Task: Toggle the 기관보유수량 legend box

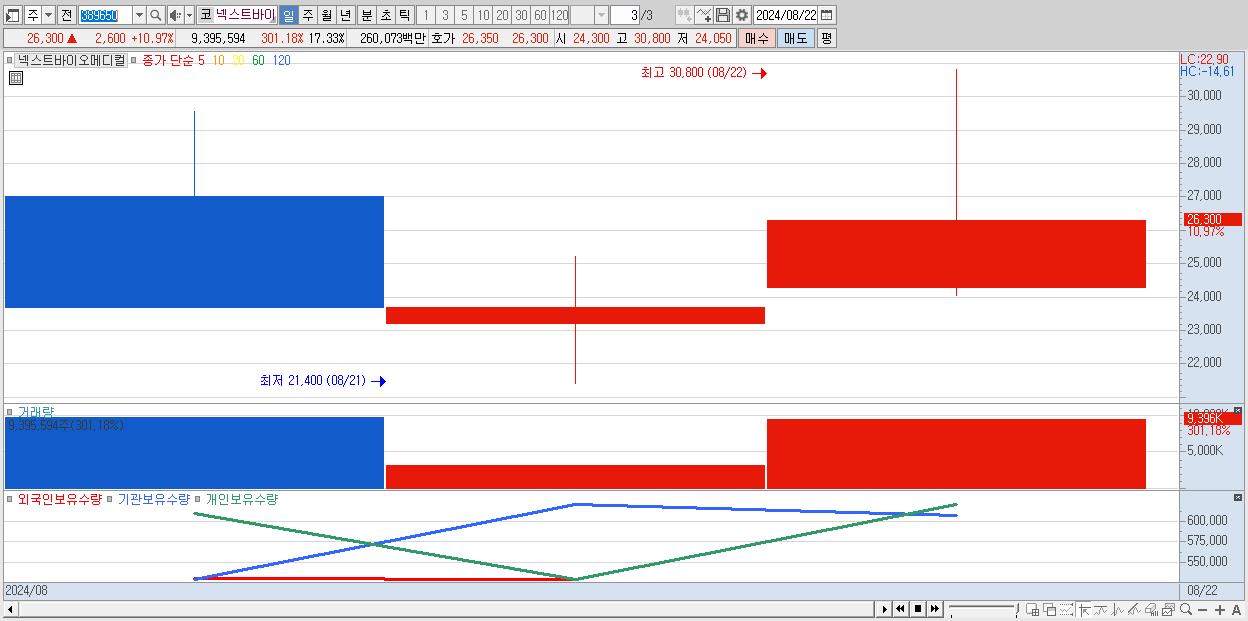Action: (111, 499)
